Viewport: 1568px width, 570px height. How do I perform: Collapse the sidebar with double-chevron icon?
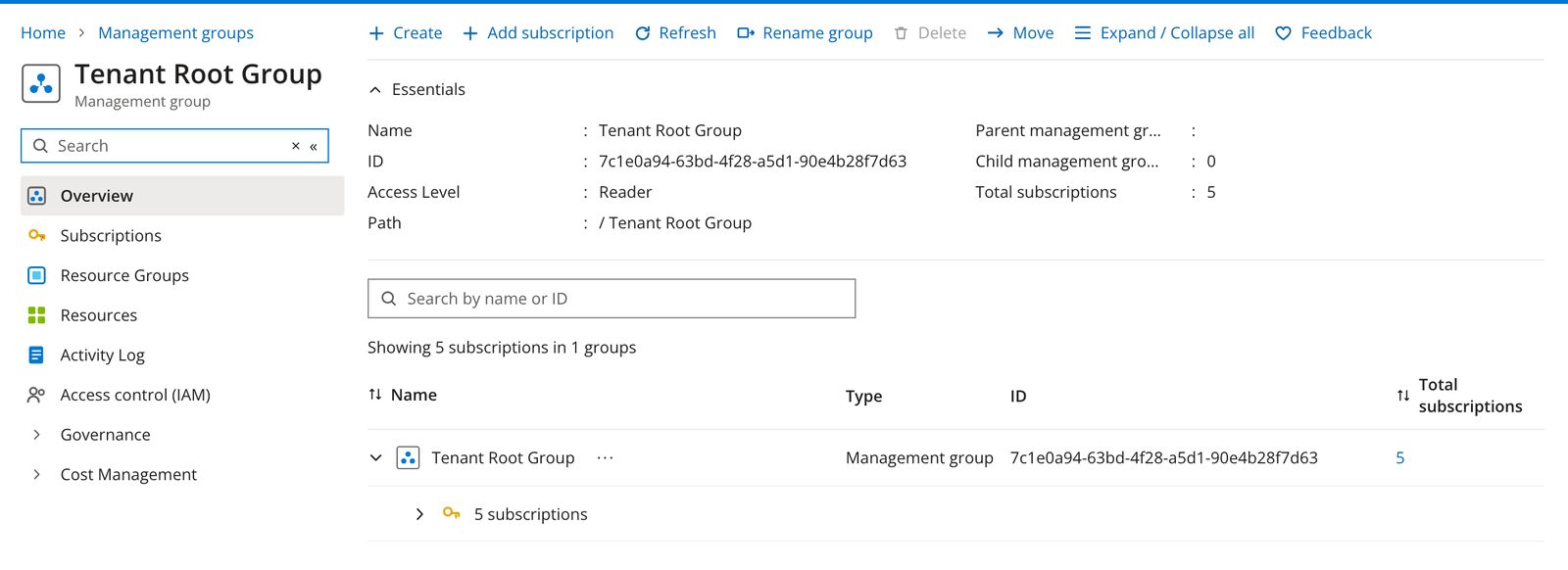(314, 147)
